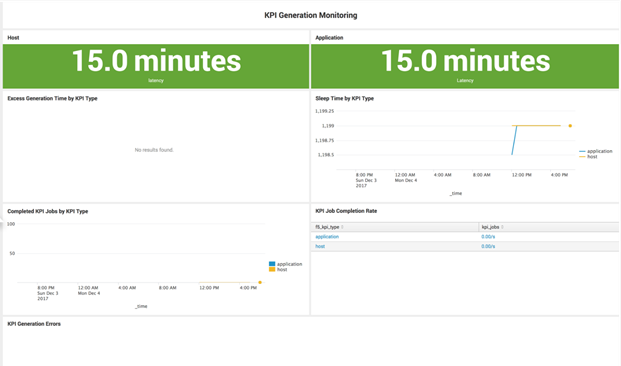Screen dimensions: 621x366
Task: Click the 12:00 AM Mon Dec 4 label in Sleep Time chart
Action: tap(405, 177)
